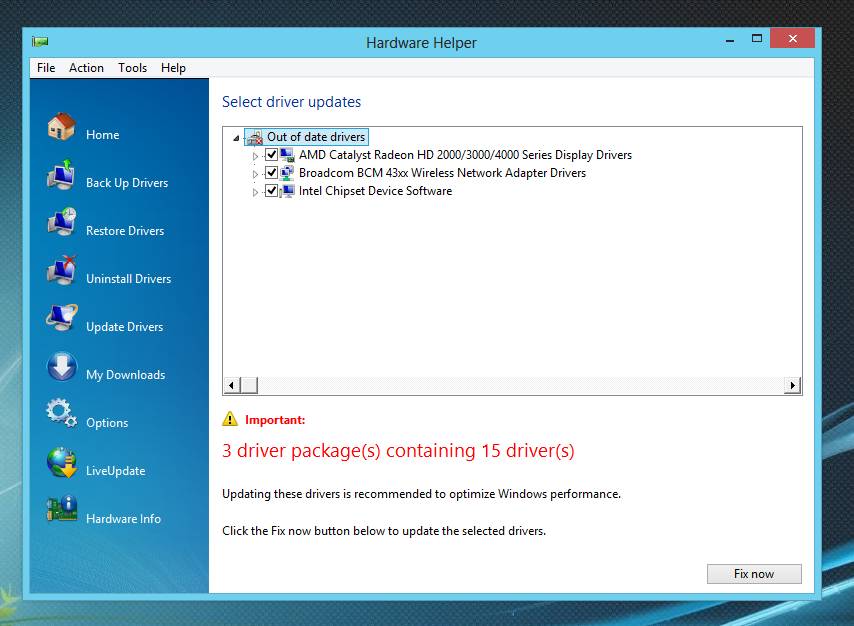Click the yellow Important warning triangle icon

[230, 419]
